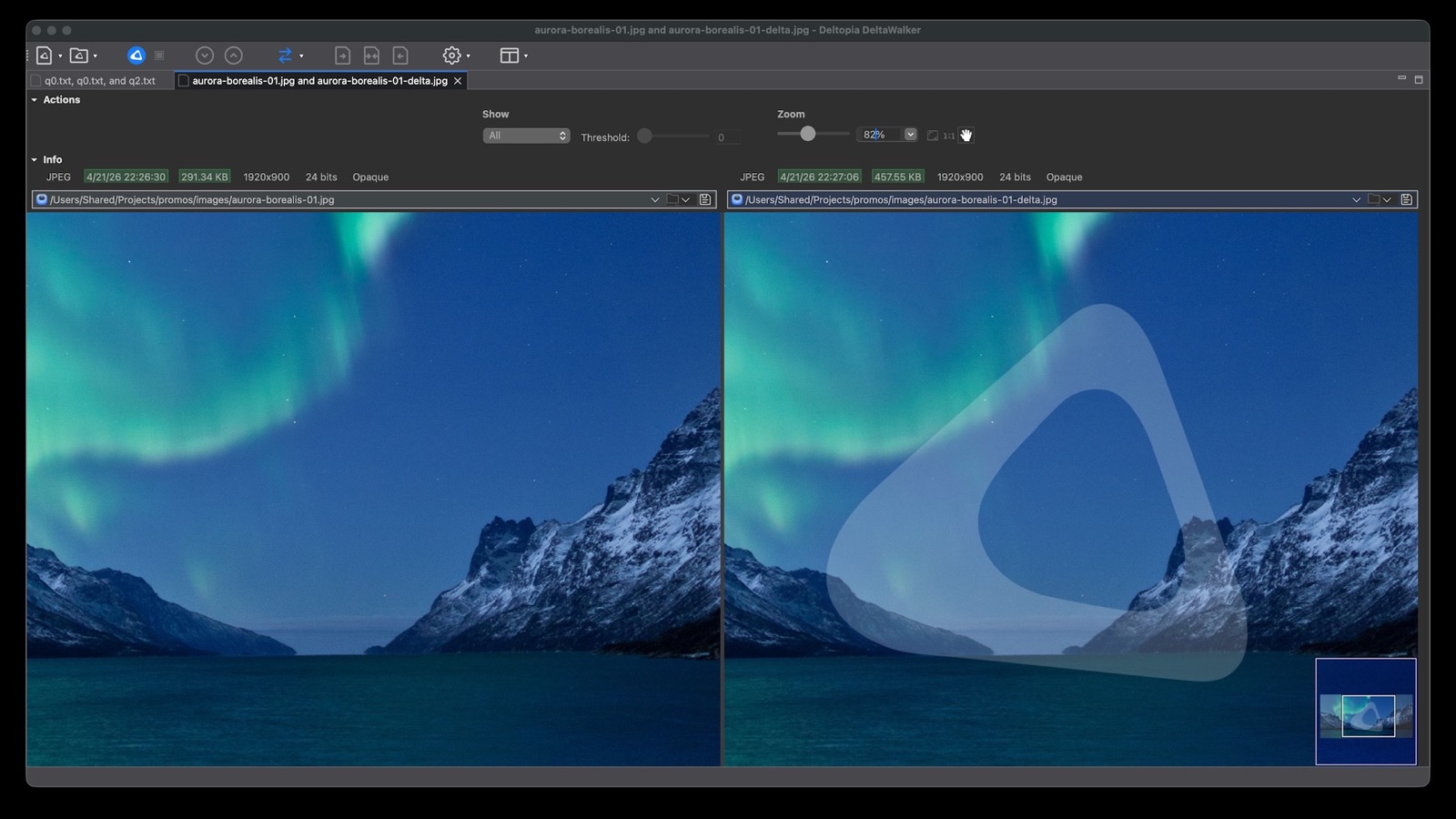Click the blue cloud compare icon

[x=136, y=56]
